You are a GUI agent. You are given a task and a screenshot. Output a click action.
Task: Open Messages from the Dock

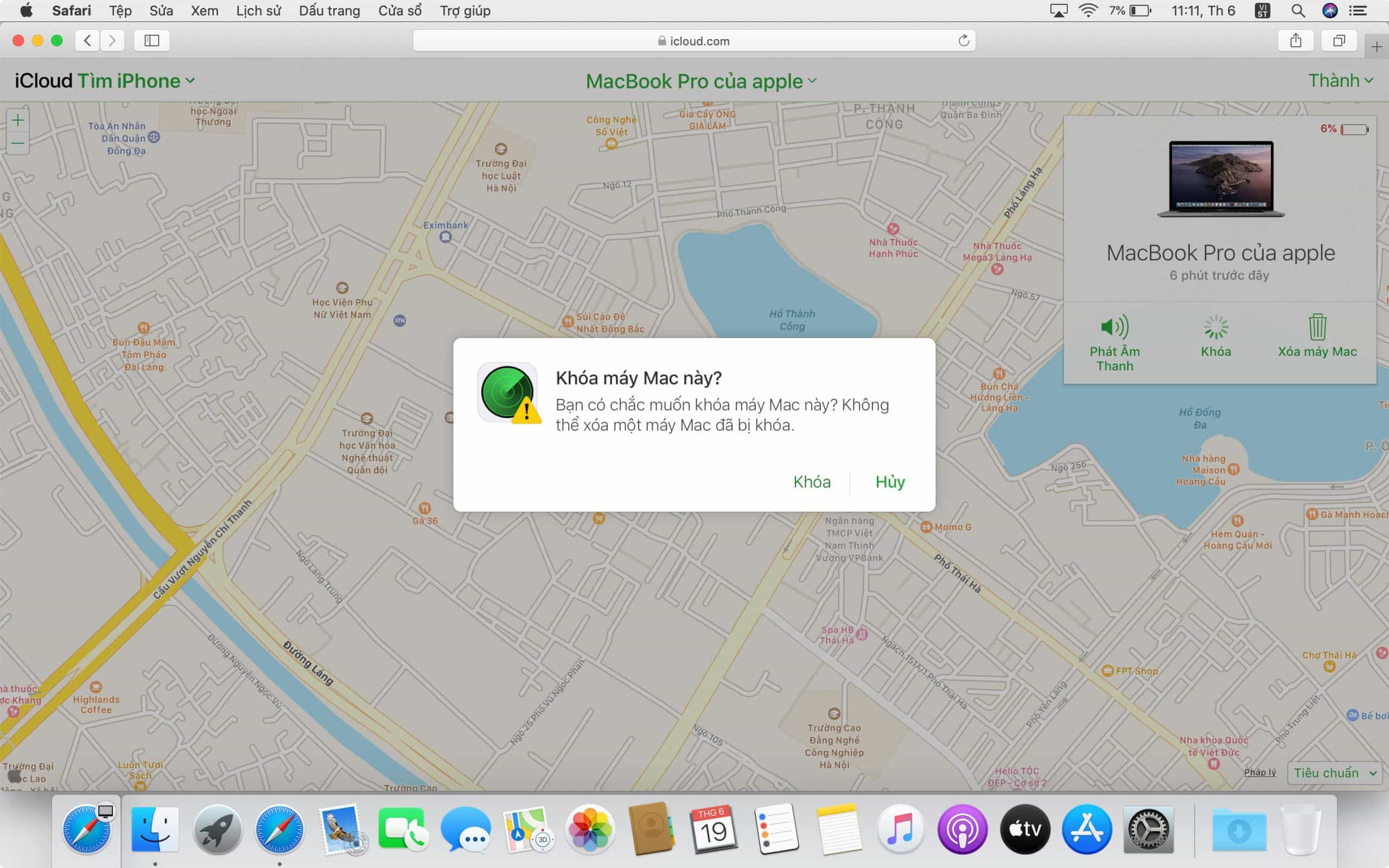(466, 829)
